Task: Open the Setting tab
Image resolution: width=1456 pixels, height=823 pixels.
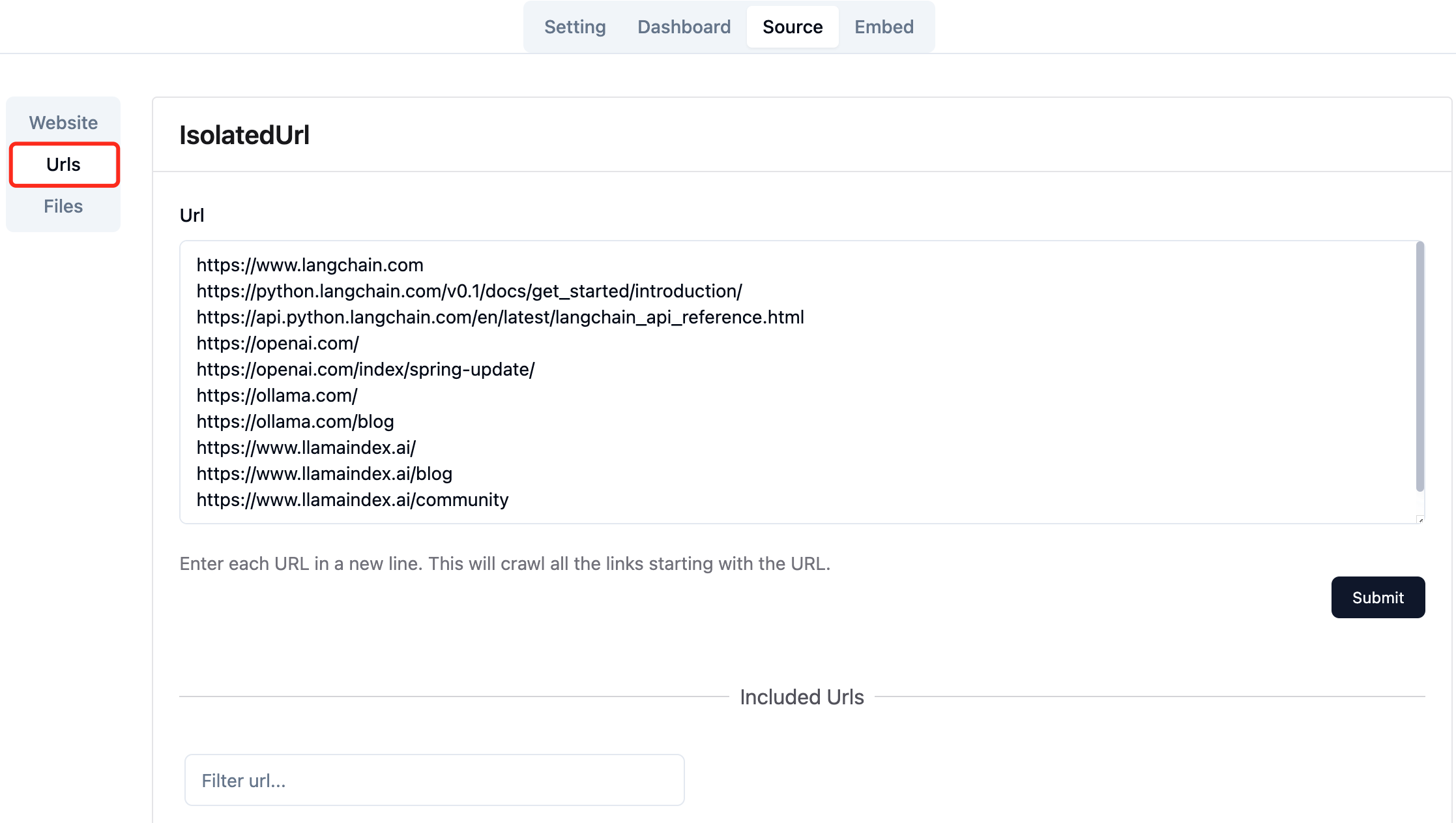Action: pyautogui.click(x=575, y=27)
